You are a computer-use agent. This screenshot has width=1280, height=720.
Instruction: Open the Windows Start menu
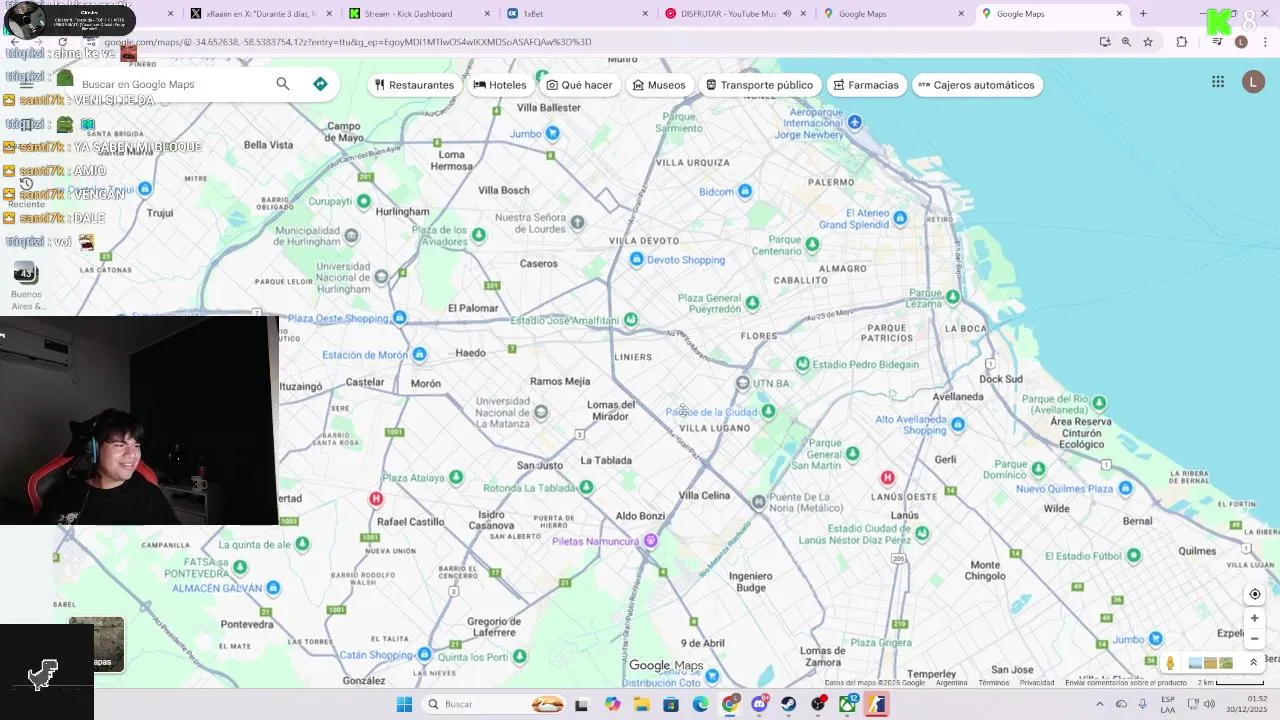coord(404,704)
